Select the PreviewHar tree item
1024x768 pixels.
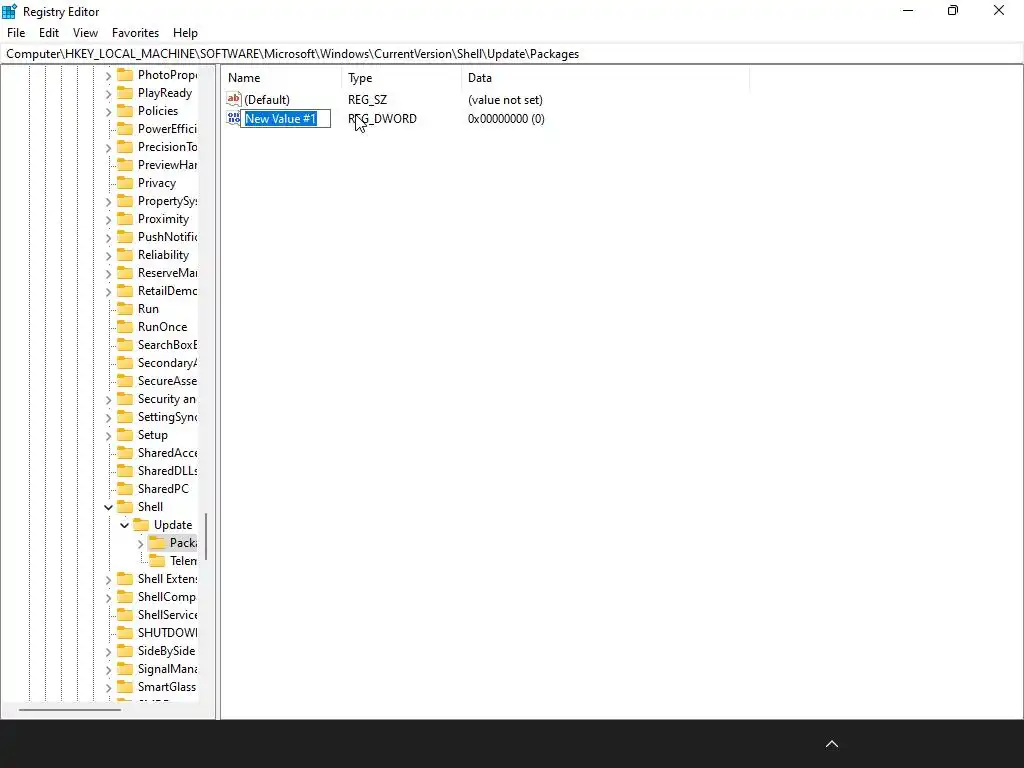(x=167, y=165)
